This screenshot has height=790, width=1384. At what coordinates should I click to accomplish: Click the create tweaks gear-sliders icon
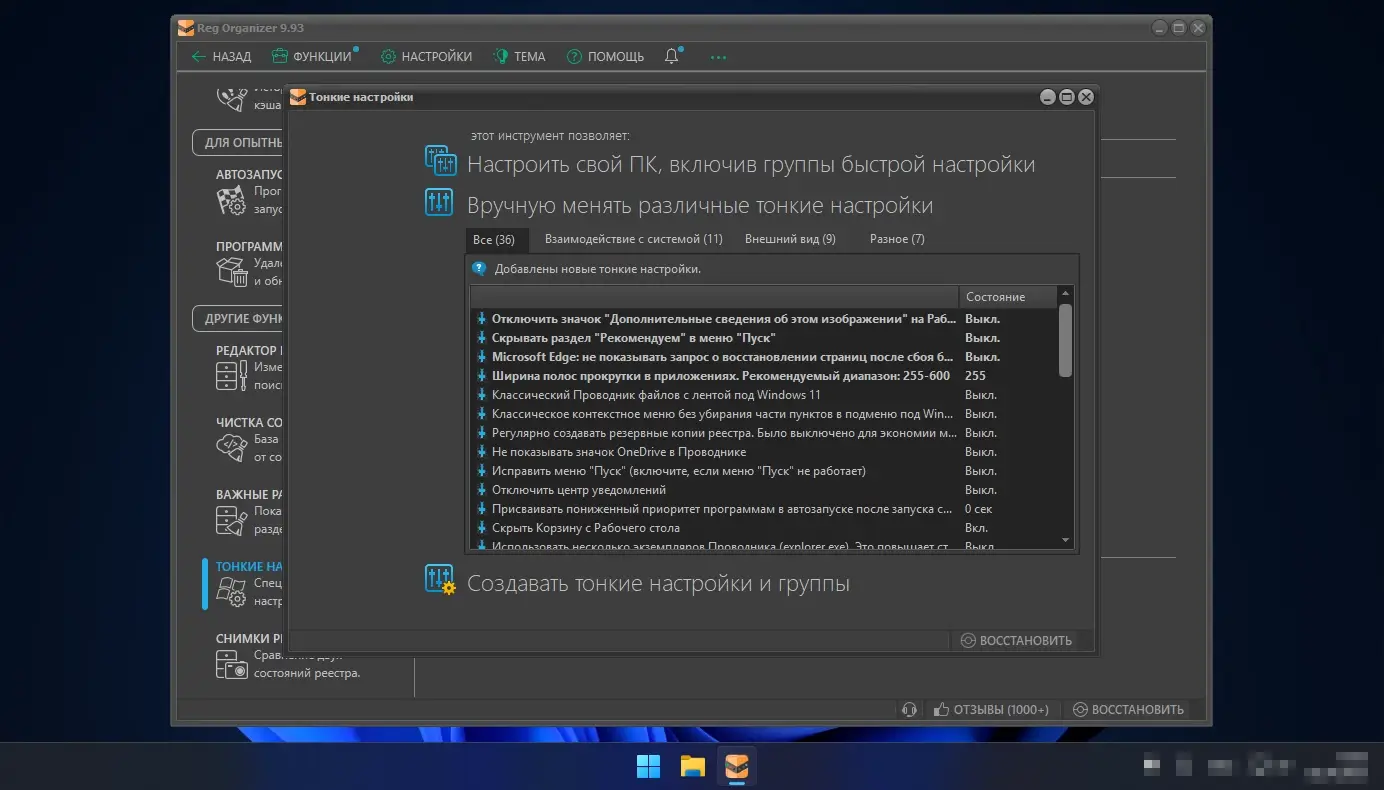[440, 579]
